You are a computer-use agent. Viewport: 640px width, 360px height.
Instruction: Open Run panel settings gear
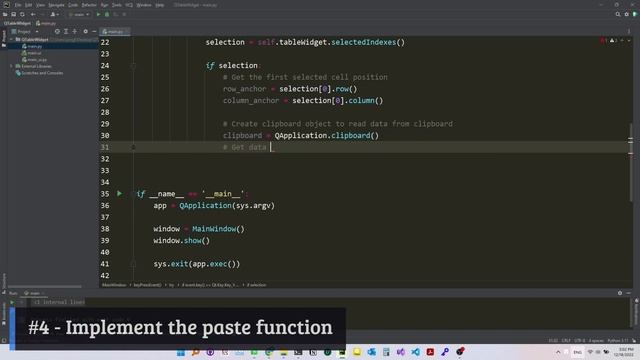tap(620, 293)
